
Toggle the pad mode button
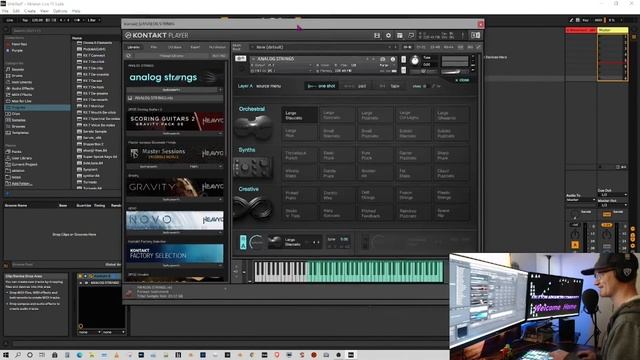point(355,86)
